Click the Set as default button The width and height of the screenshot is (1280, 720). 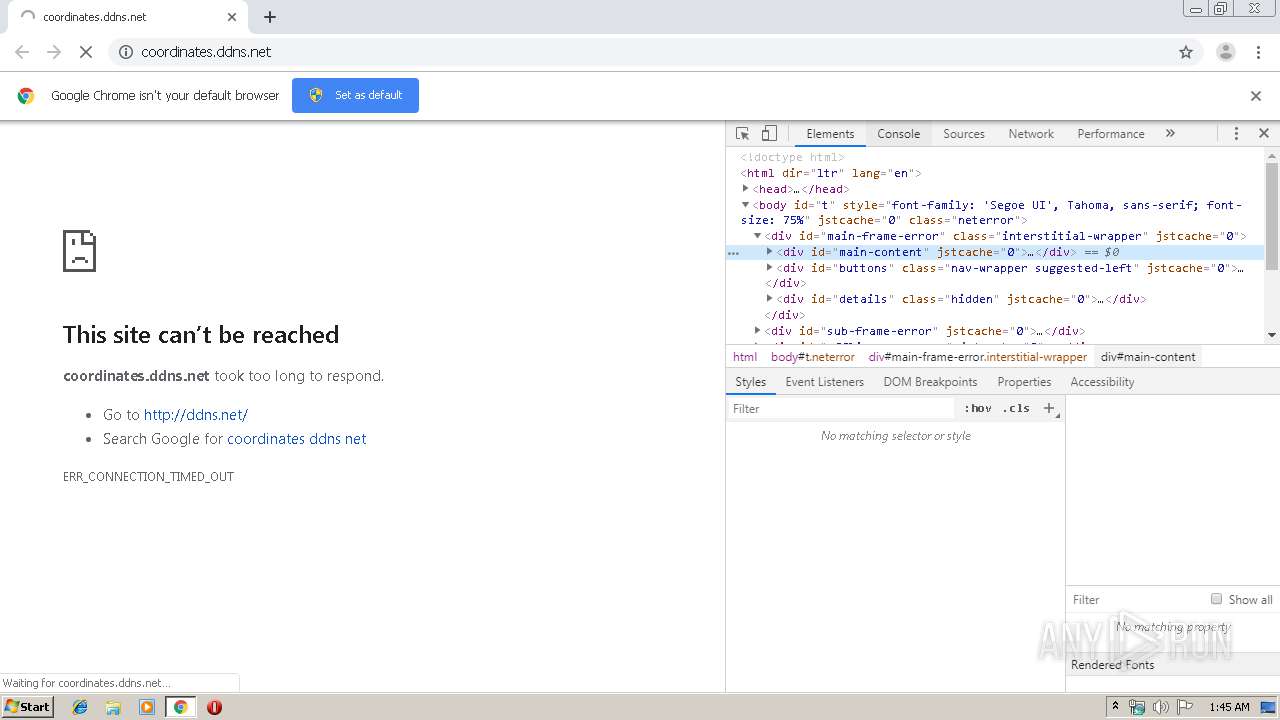click(x=355, y=95)
